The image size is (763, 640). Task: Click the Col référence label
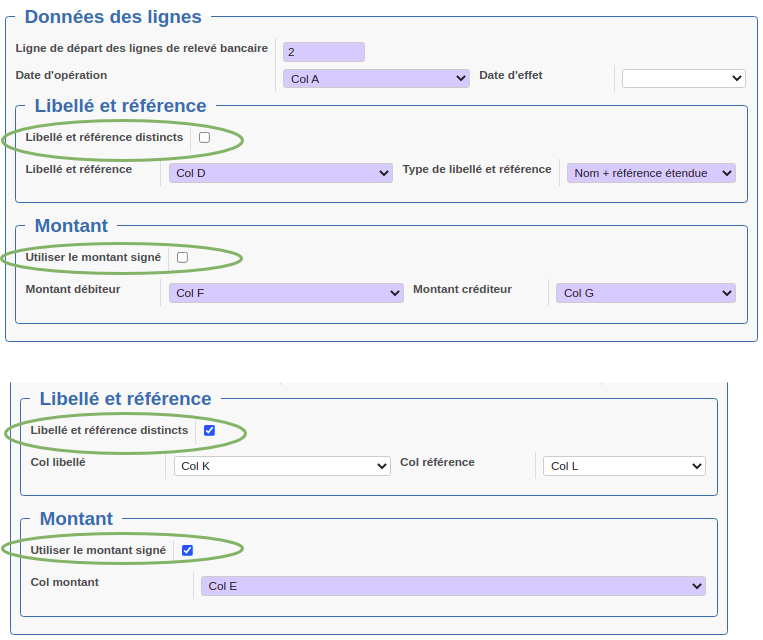tap(437, 462)
